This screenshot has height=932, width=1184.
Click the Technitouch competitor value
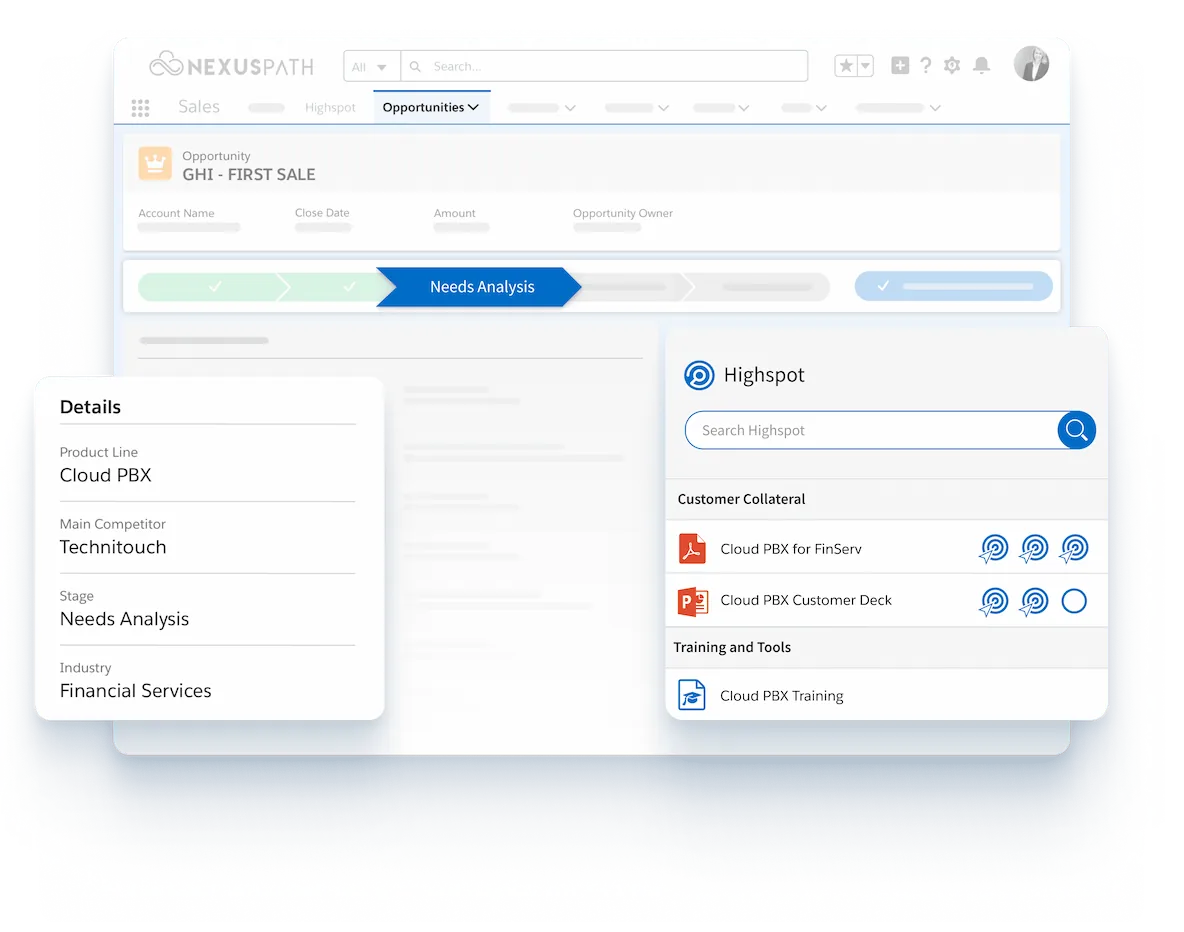[113, 547]
